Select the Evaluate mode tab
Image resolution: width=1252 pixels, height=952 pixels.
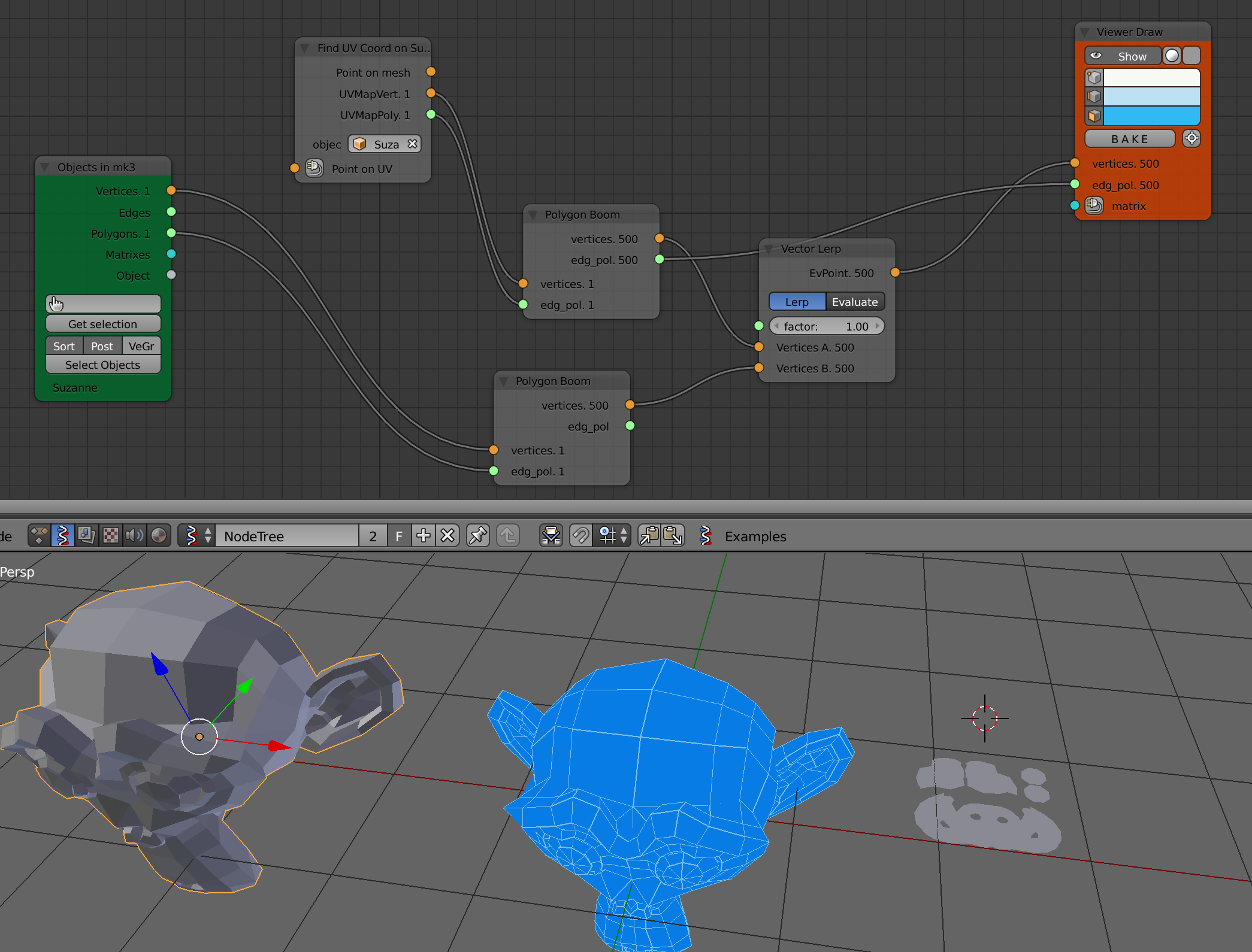click(855, 302)
